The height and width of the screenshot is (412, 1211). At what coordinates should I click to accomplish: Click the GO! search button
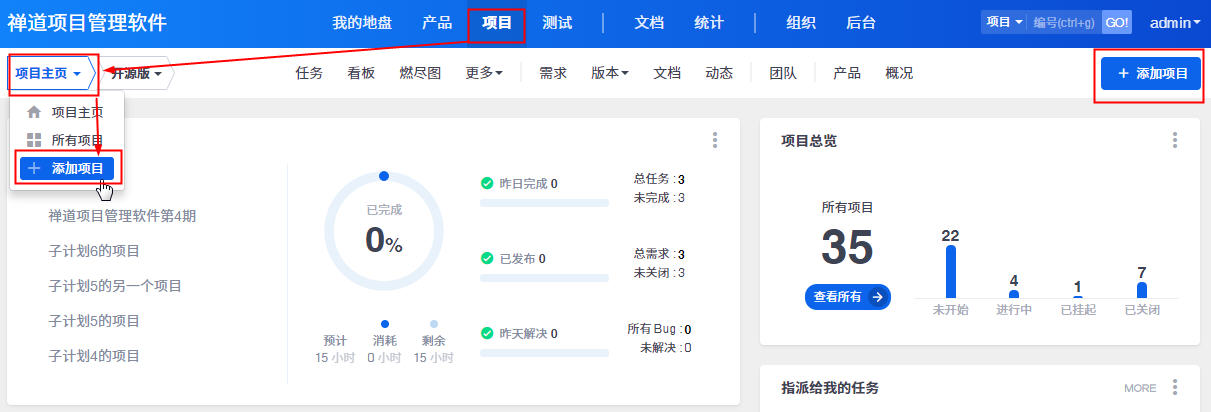pyautogui.click(x=1117, y=22)
